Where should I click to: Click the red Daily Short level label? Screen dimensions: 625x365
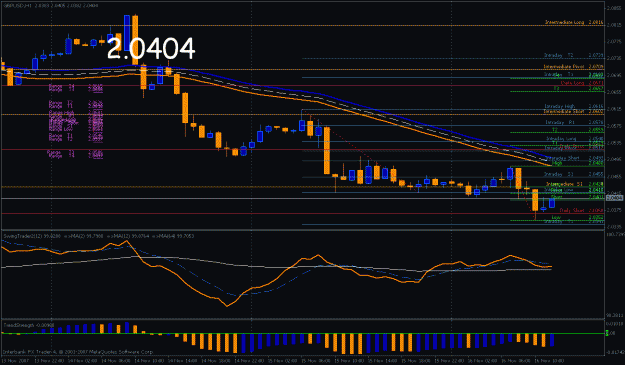click(582, 210)
